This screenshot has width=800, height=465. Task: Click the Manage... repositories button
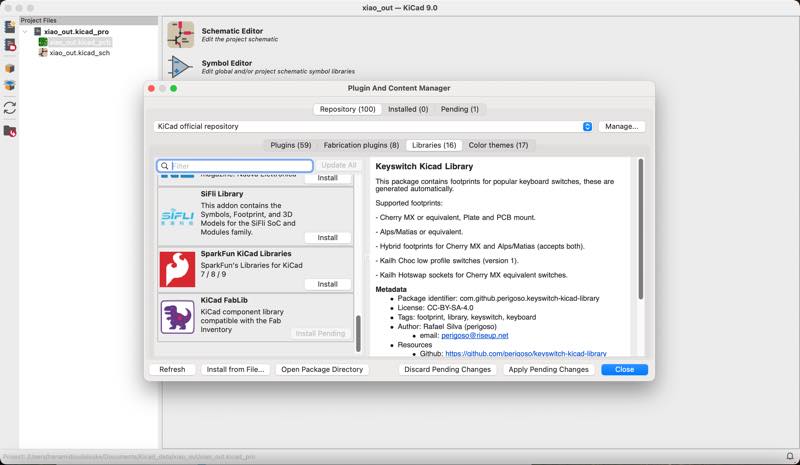tap(621, 127)
